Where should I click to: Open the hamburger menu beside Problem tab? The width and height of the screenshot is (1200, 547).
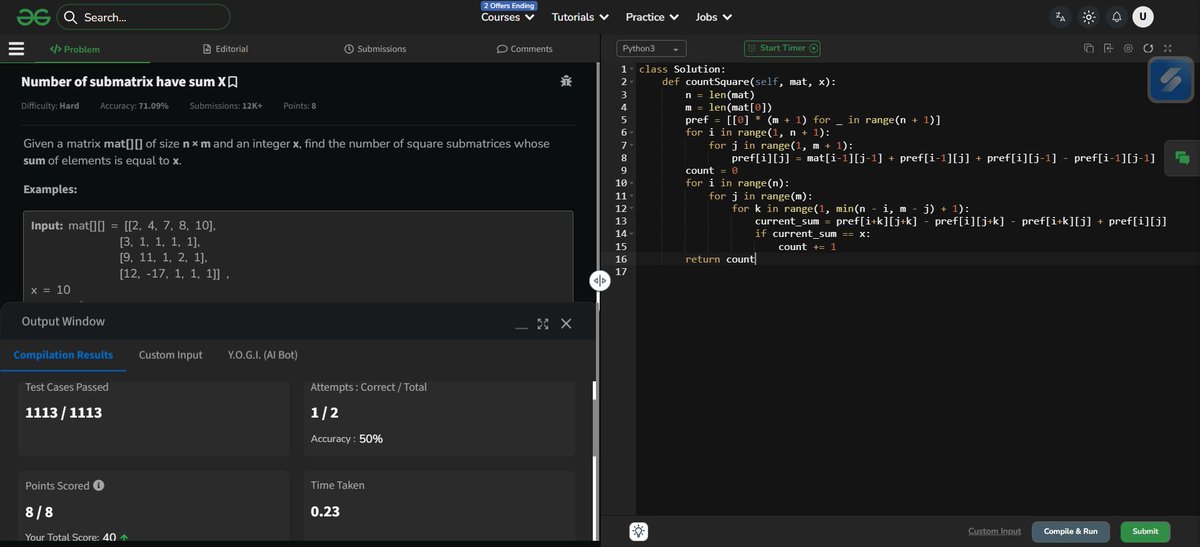pos(16,48)
